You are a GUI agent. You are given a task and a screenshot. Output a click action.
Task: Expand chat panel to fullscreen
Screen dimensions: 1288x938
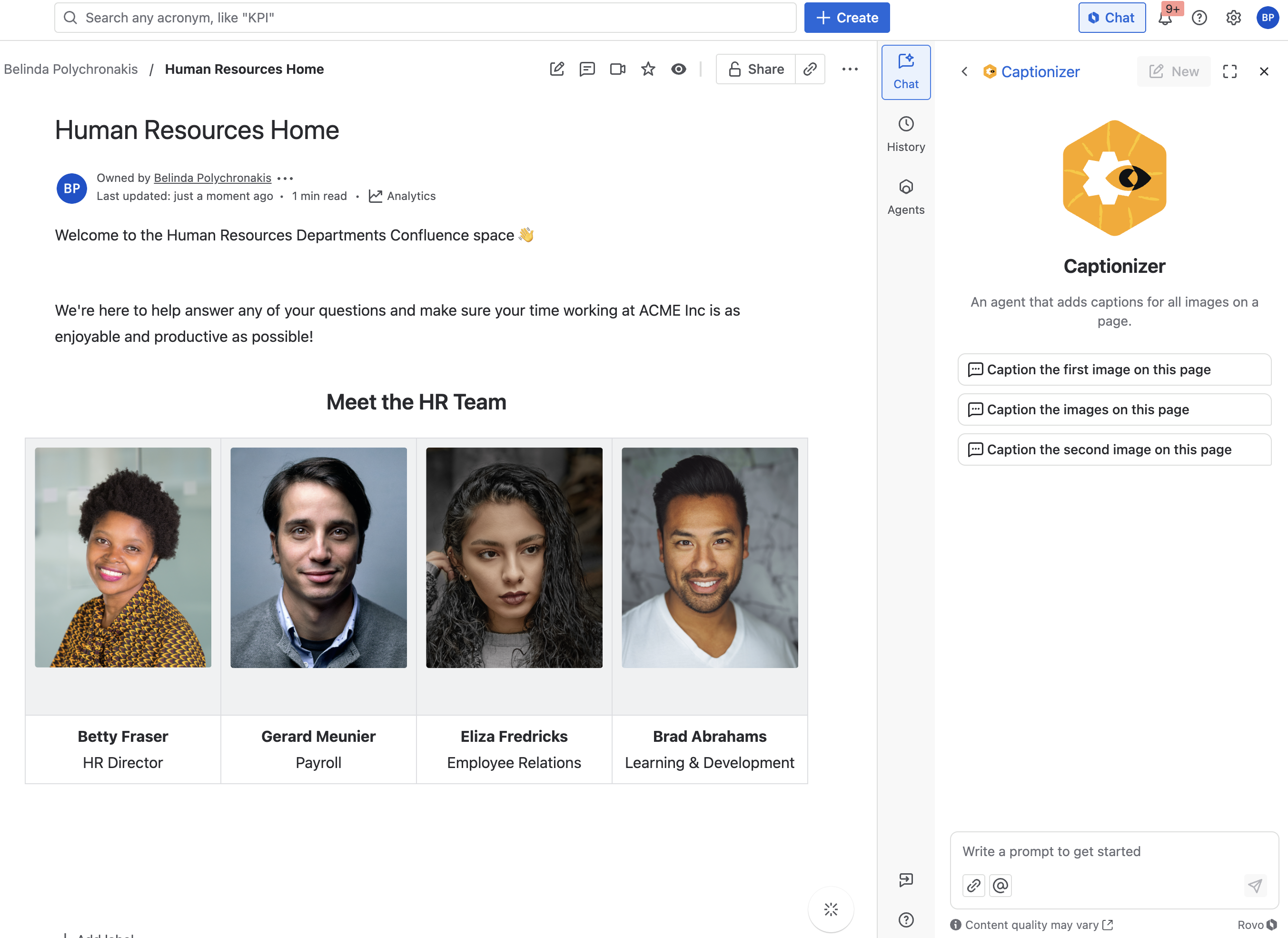tap(1229, 71)
